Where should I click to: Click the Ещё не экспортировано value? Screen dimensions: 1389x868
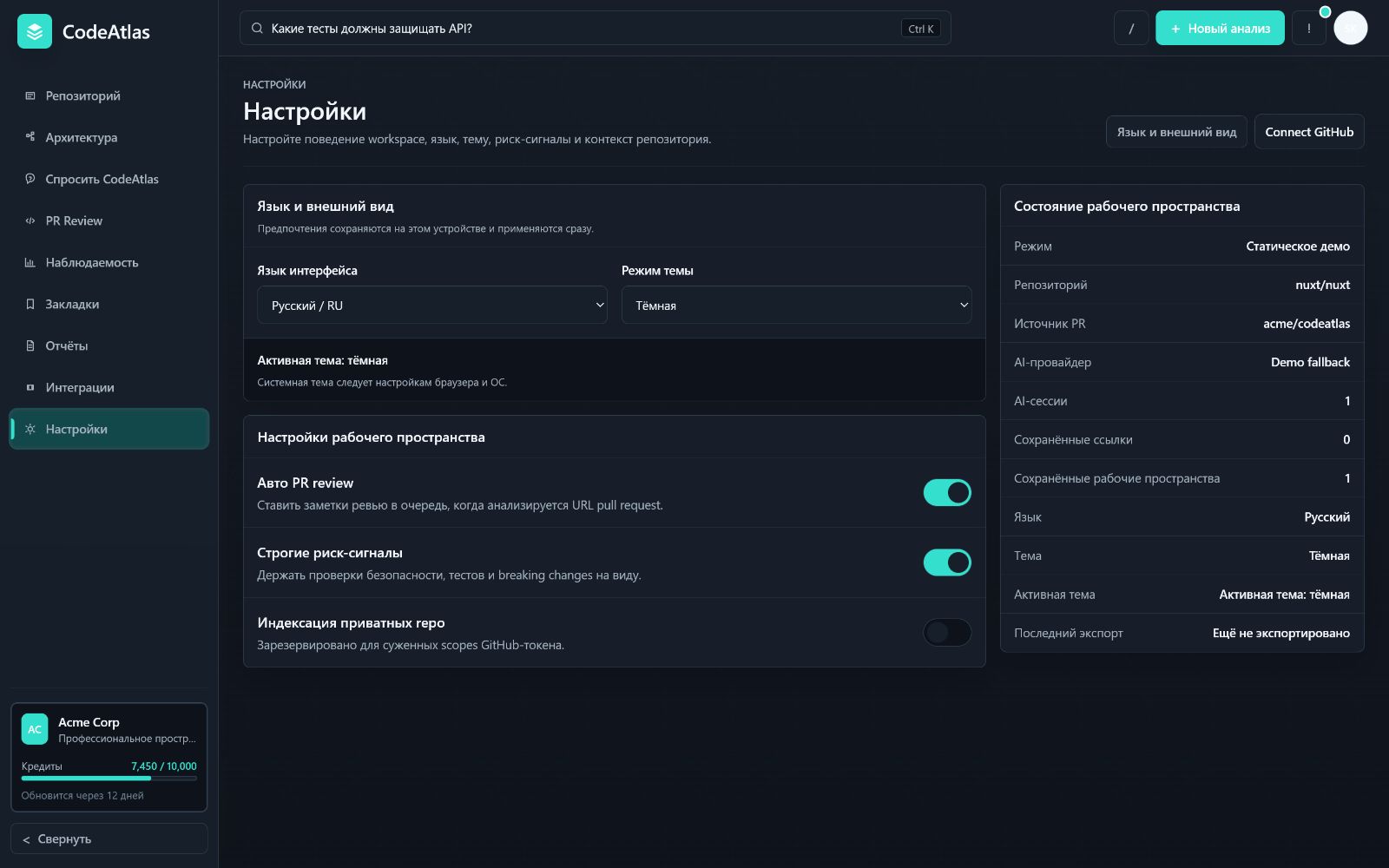coord(1281,633)
